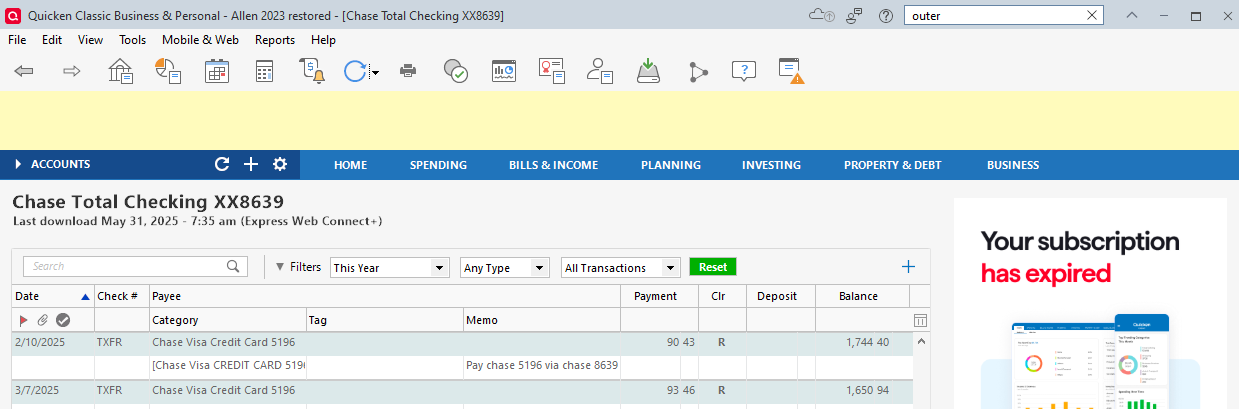Open the dropdown arrow beside One Step Update
This screenshot has width=1239, height=409.
coord(375,72)
